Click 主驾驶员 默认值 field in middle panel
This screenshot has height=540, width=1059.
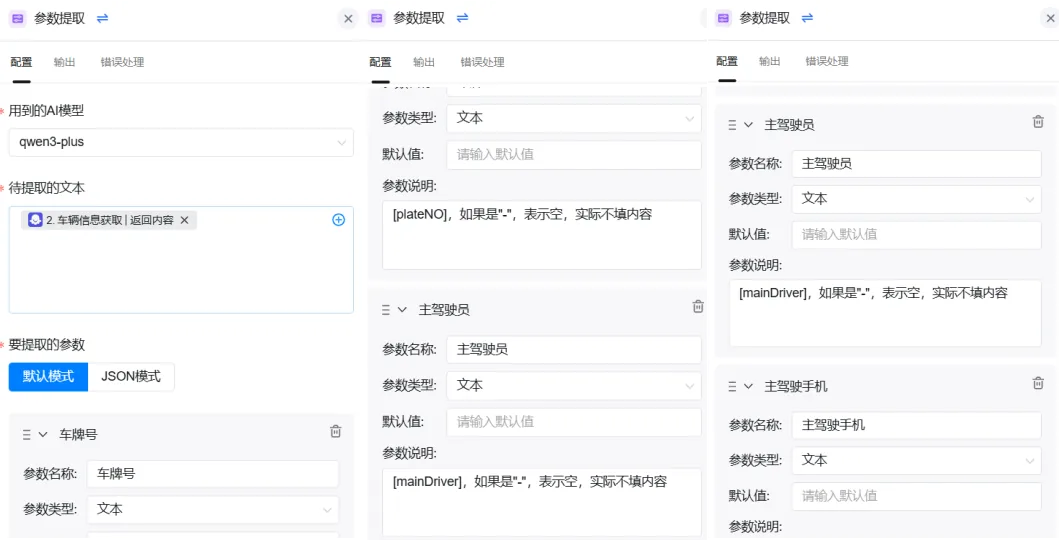pyautogui.click(x=573, y=422)
